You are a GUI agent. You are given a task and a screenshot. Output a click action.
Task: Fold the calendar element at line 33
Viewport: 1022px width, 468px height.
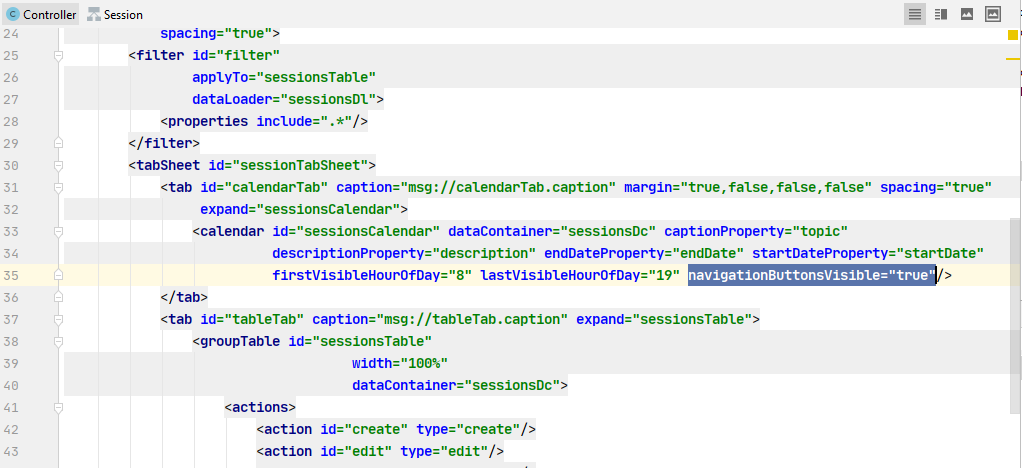[x=59, y=231]
